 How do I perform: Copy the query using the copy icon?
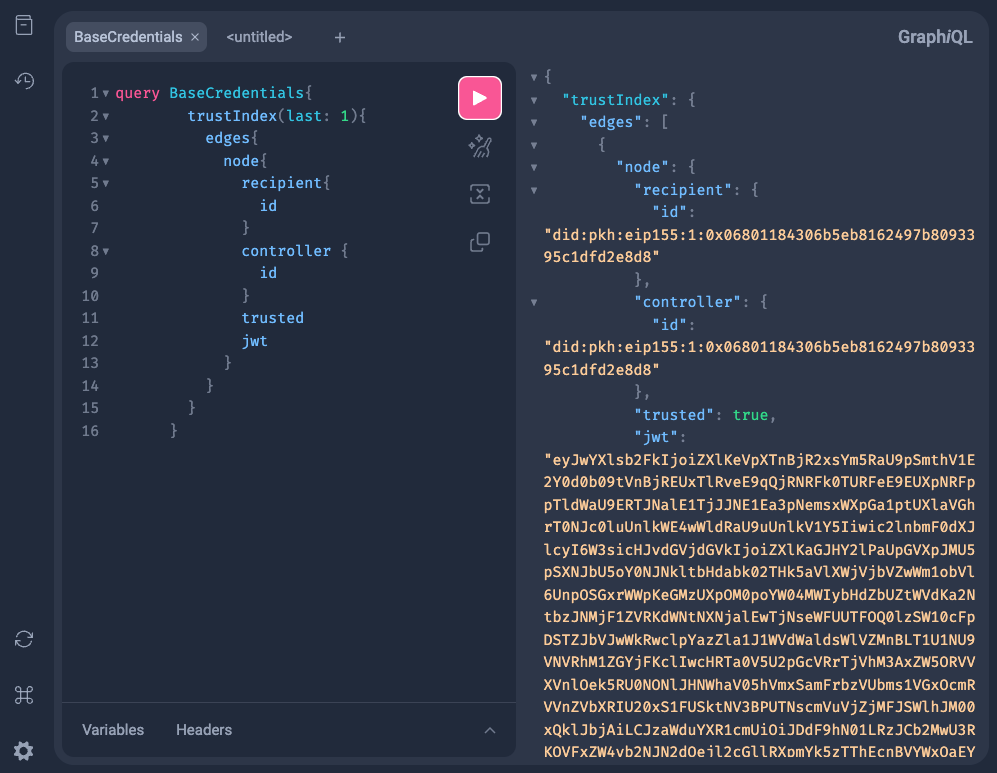pyautogui.click(x=479, y=242)
